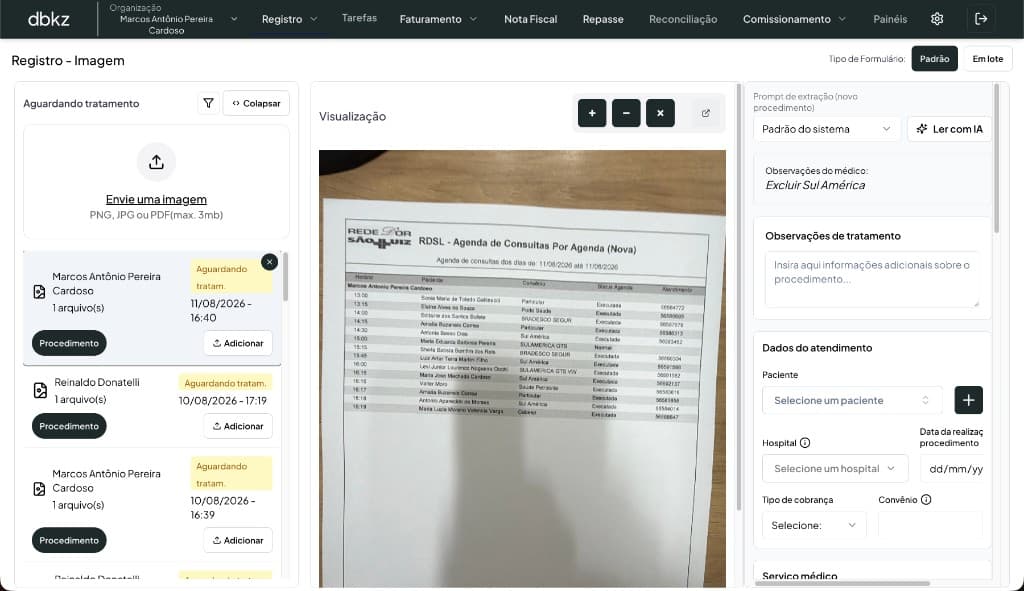1024x591 pixels.
Task: Click the scanned agenda document image
Action: pos(522,368)
